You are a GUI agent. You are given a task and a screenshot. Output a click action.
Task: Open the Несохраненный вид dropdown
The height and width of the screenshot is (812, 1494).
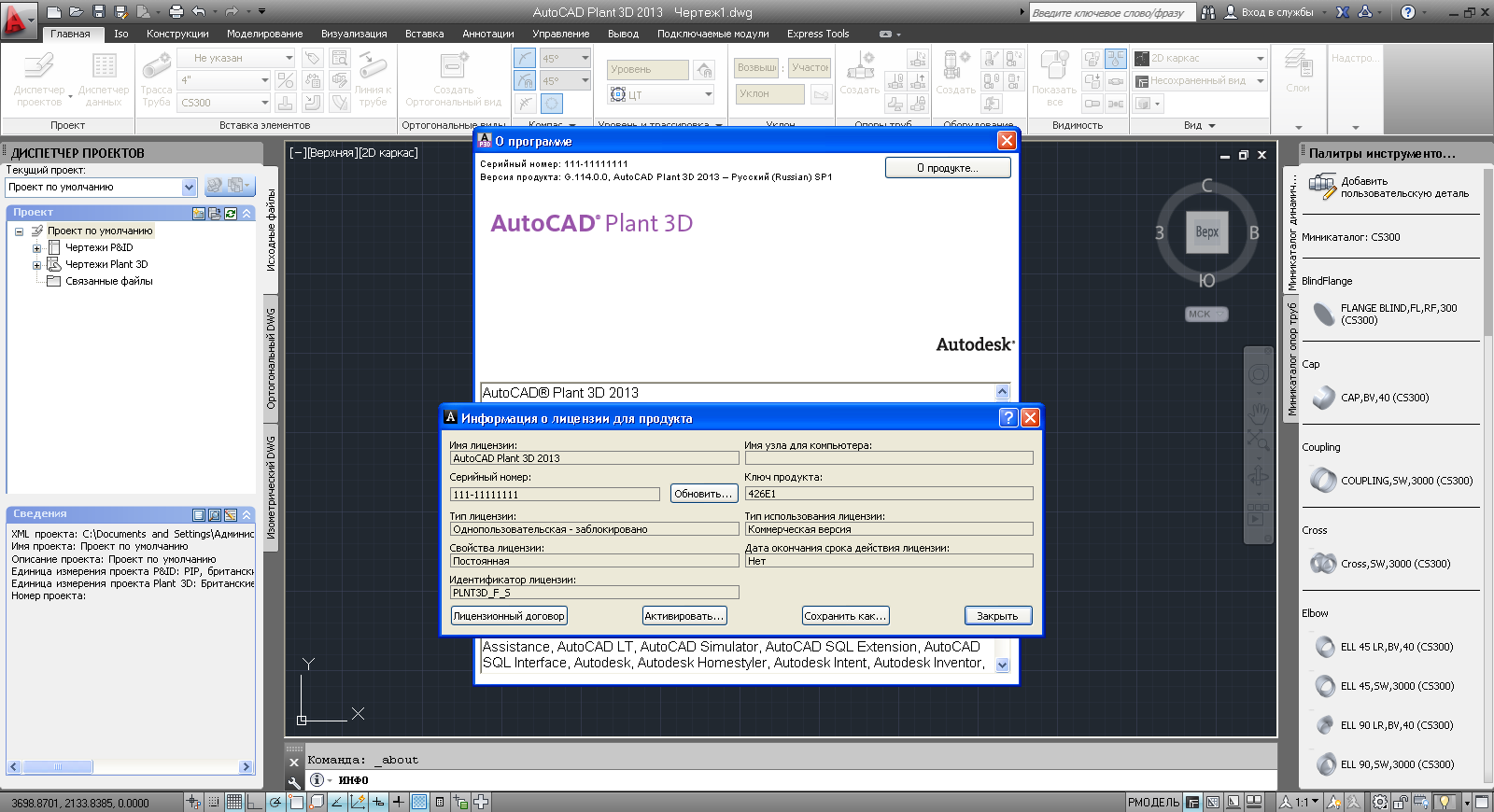[1200, 81]
